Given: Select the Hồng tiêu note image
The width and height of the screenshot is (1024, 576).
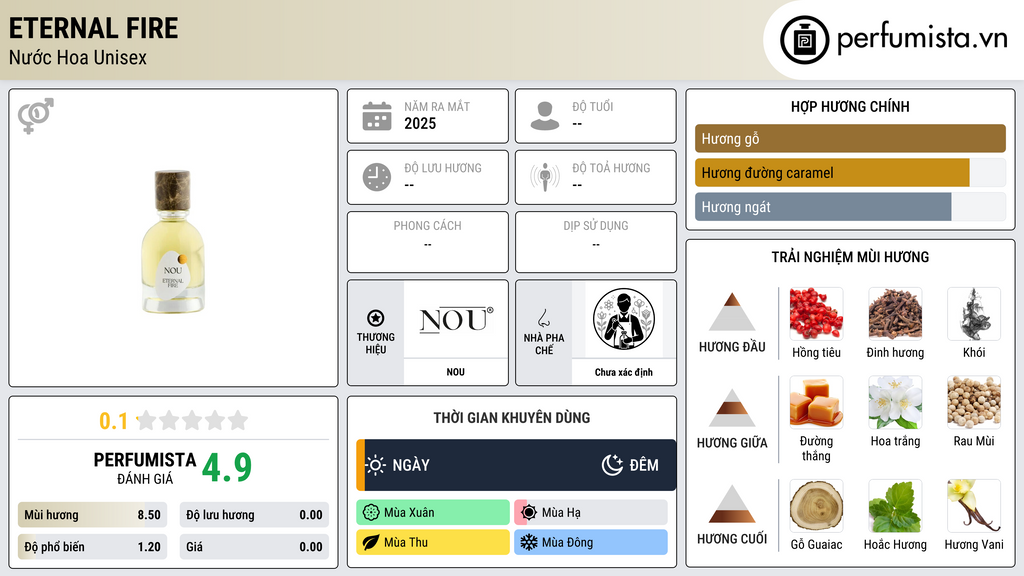Looking at the screenshot, I should coord(816,314).
